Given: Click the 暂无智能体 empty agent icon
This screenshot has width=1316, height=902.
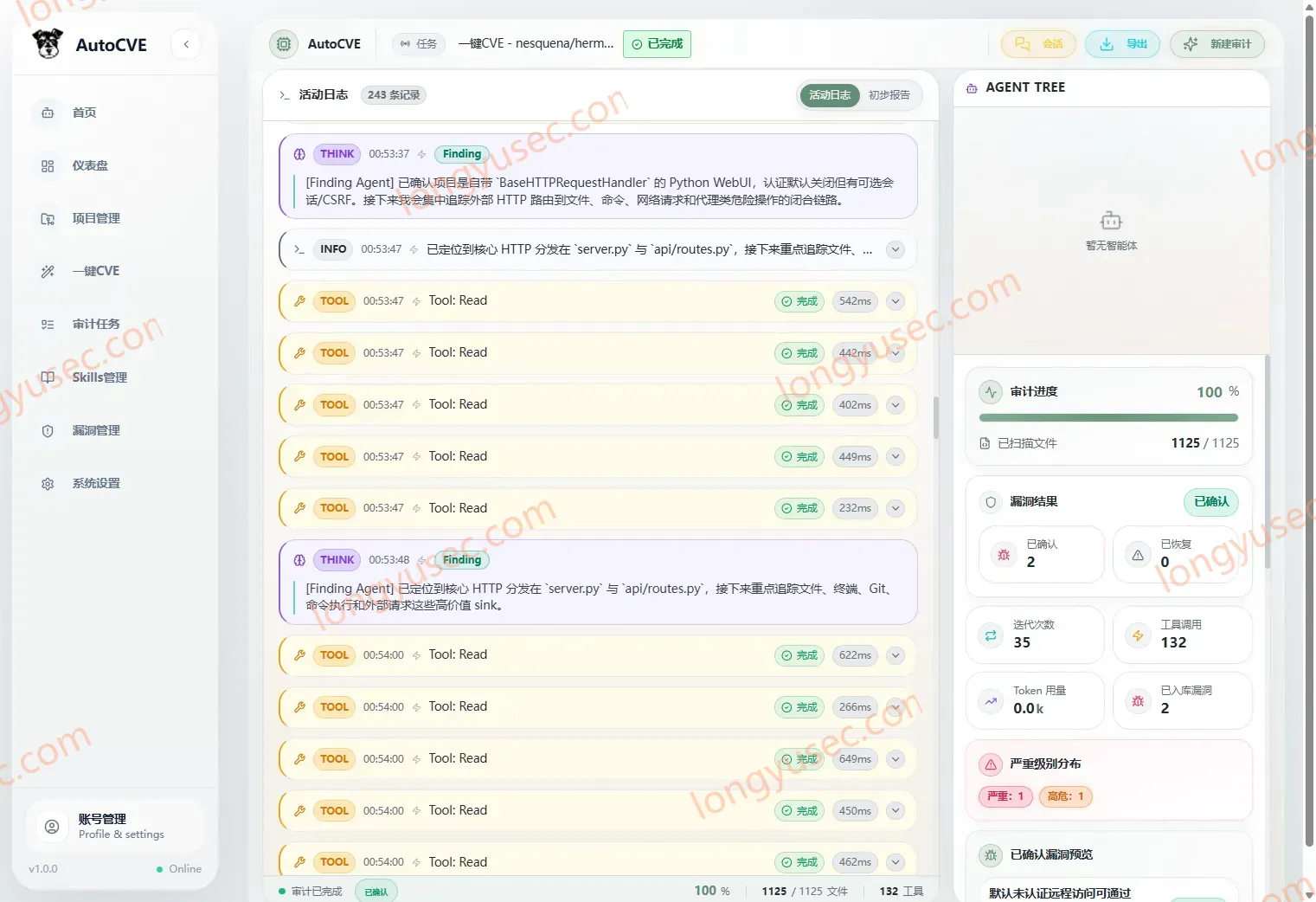Looking at the screenshot, I should click(x=1111, y=221).
